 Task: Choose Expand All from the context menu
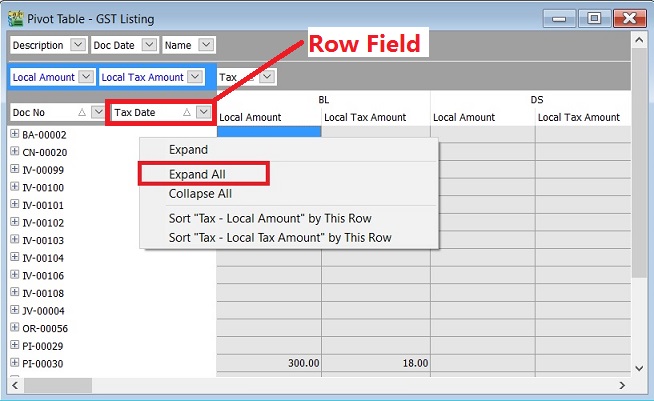pyautogui.click(x=197, y=174)
